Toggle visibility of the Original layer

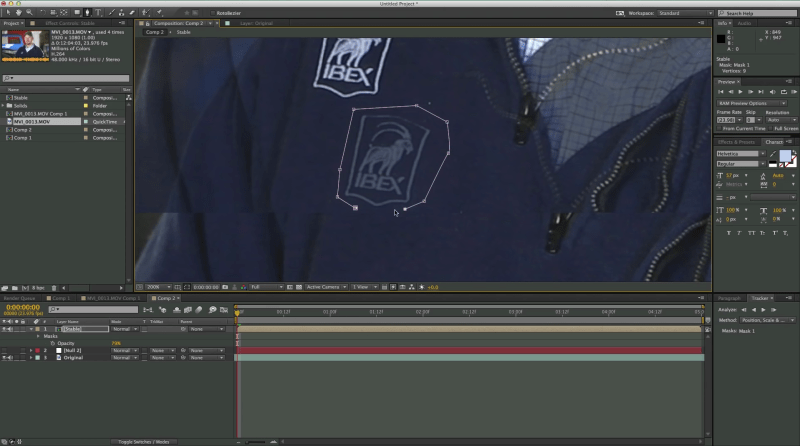tap(4, 358)
